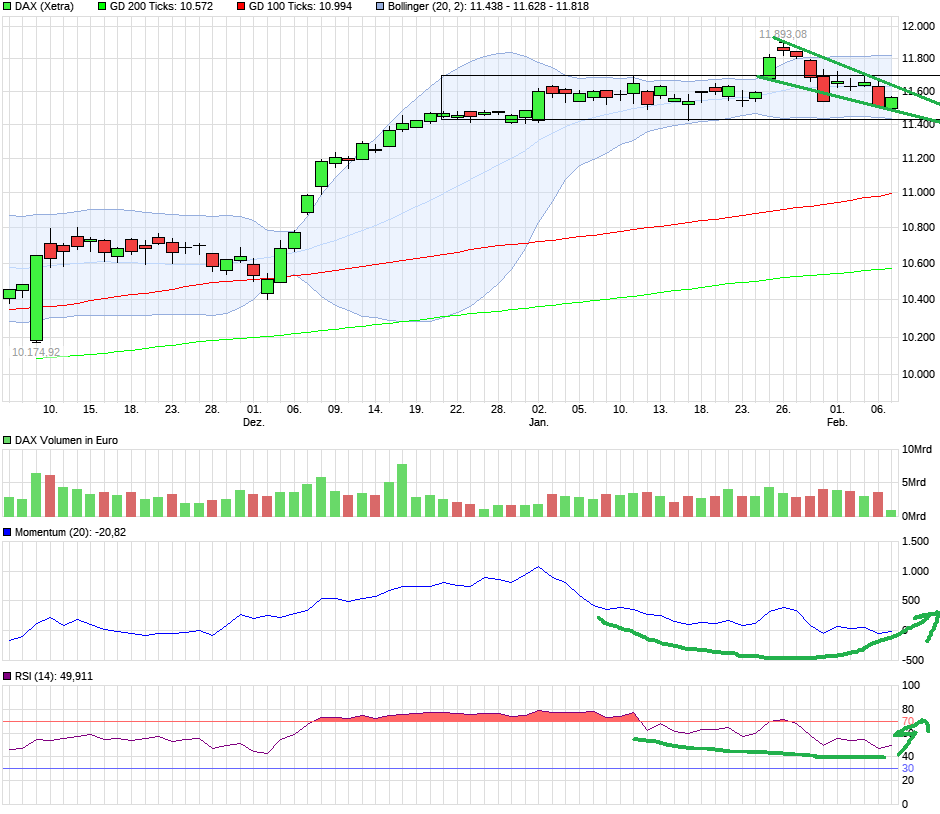This screenshot has height=814, width=940.
Task: Click the high value label 11.893,08
Action: 783,34
